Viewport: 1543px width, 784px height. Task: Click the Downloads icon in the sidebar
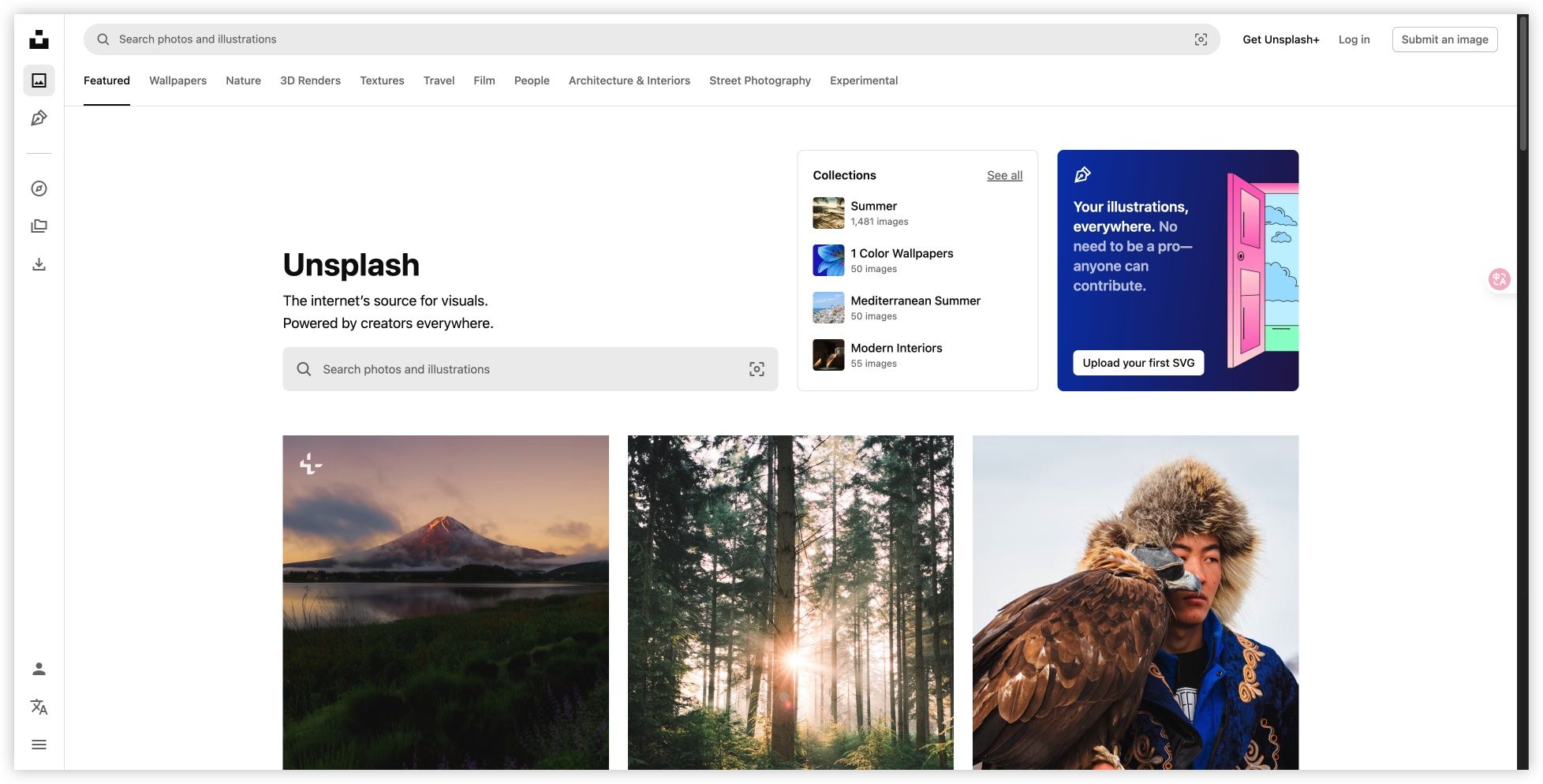pos(39,264)
